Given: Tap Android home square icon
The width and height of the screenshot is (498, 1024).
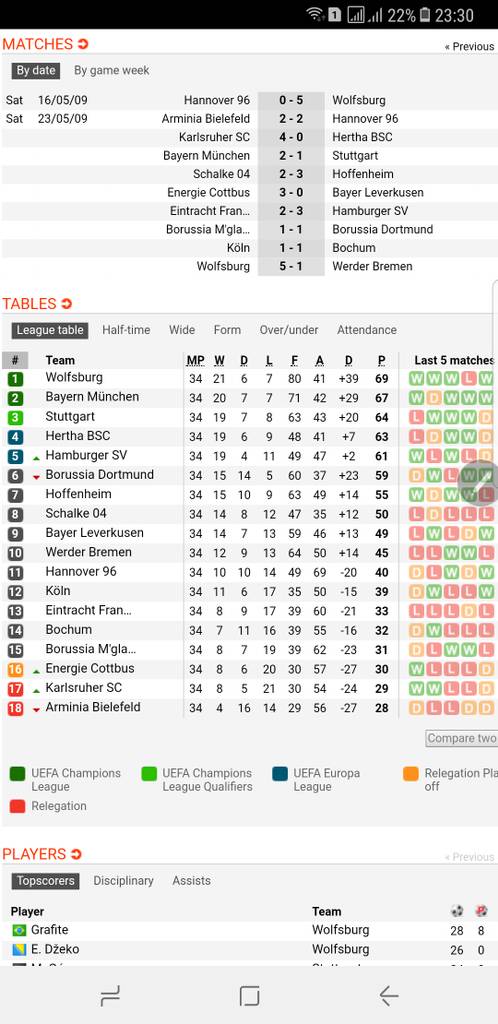Looking at the screenshot, I should (249, 996).
